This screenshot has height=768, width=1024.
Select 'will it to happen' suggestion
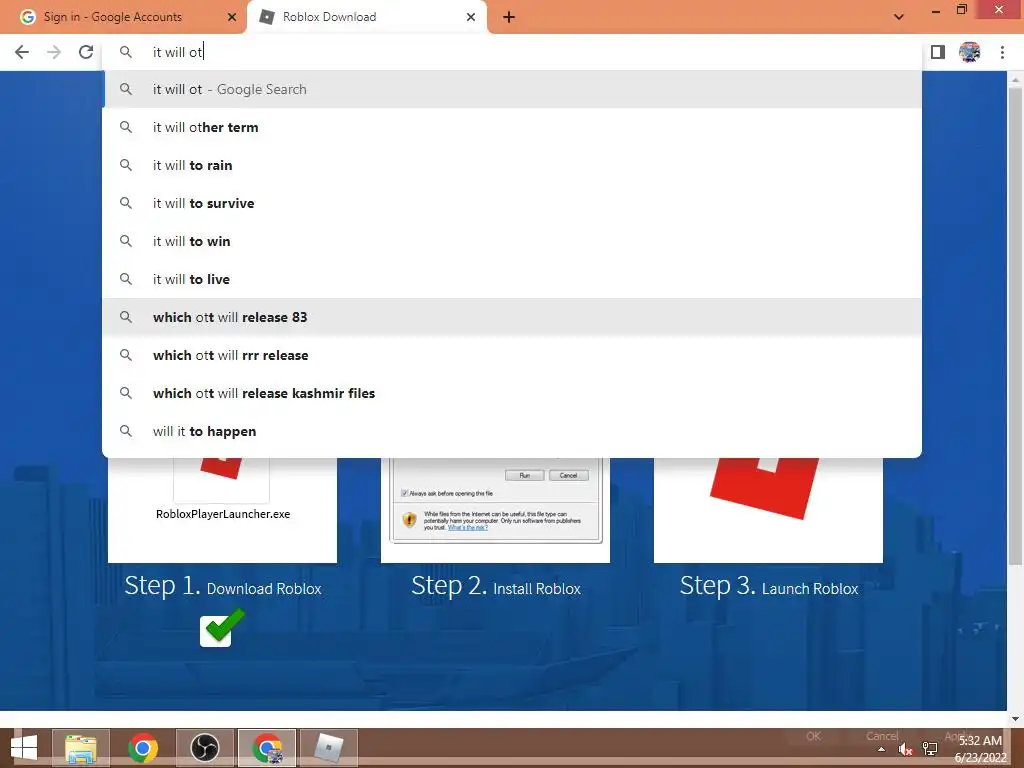click(512, 431)
